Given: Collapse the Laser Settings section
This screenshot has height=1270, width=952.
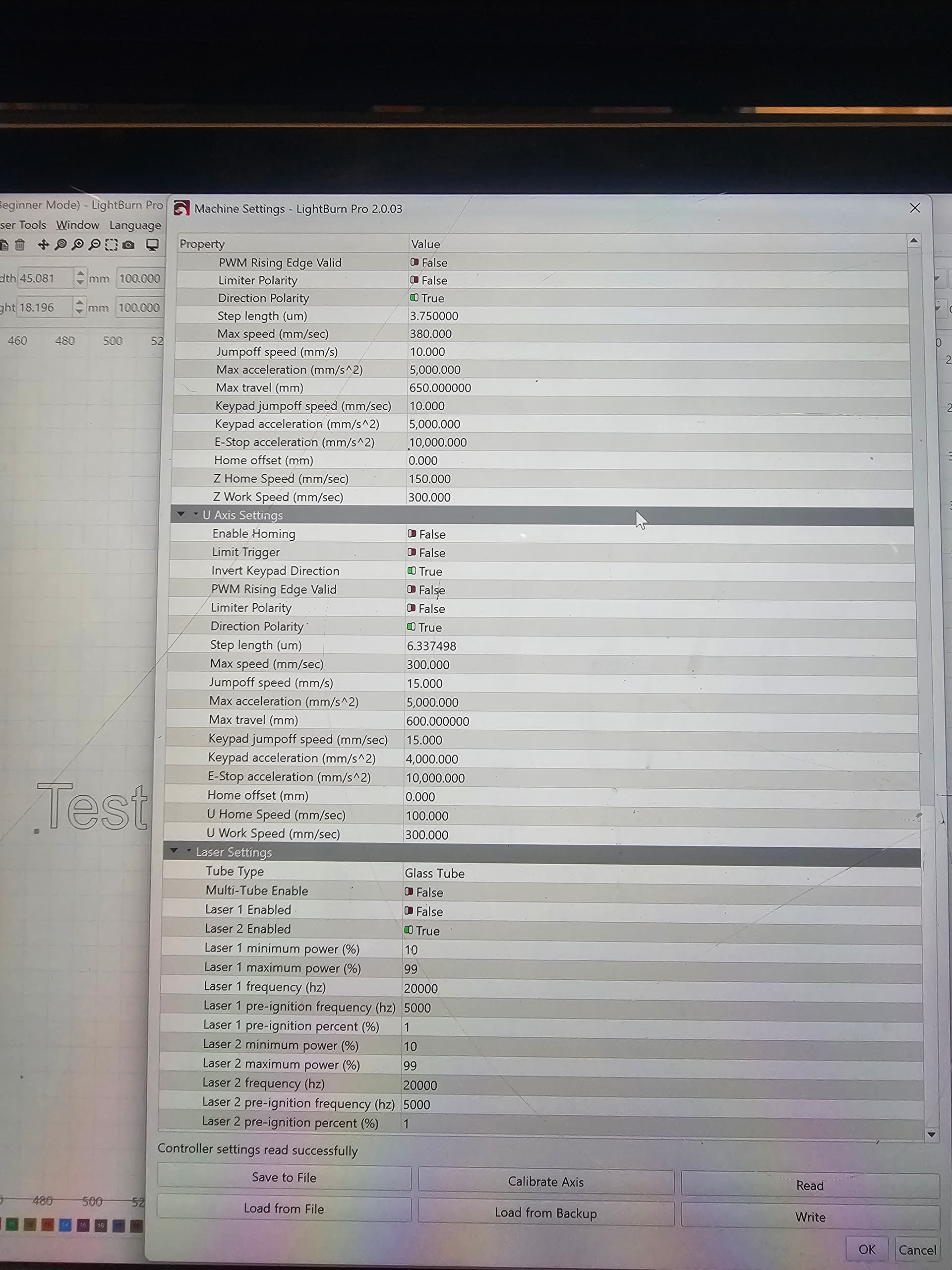Looking at the screenshot, I should coord(175,851).
